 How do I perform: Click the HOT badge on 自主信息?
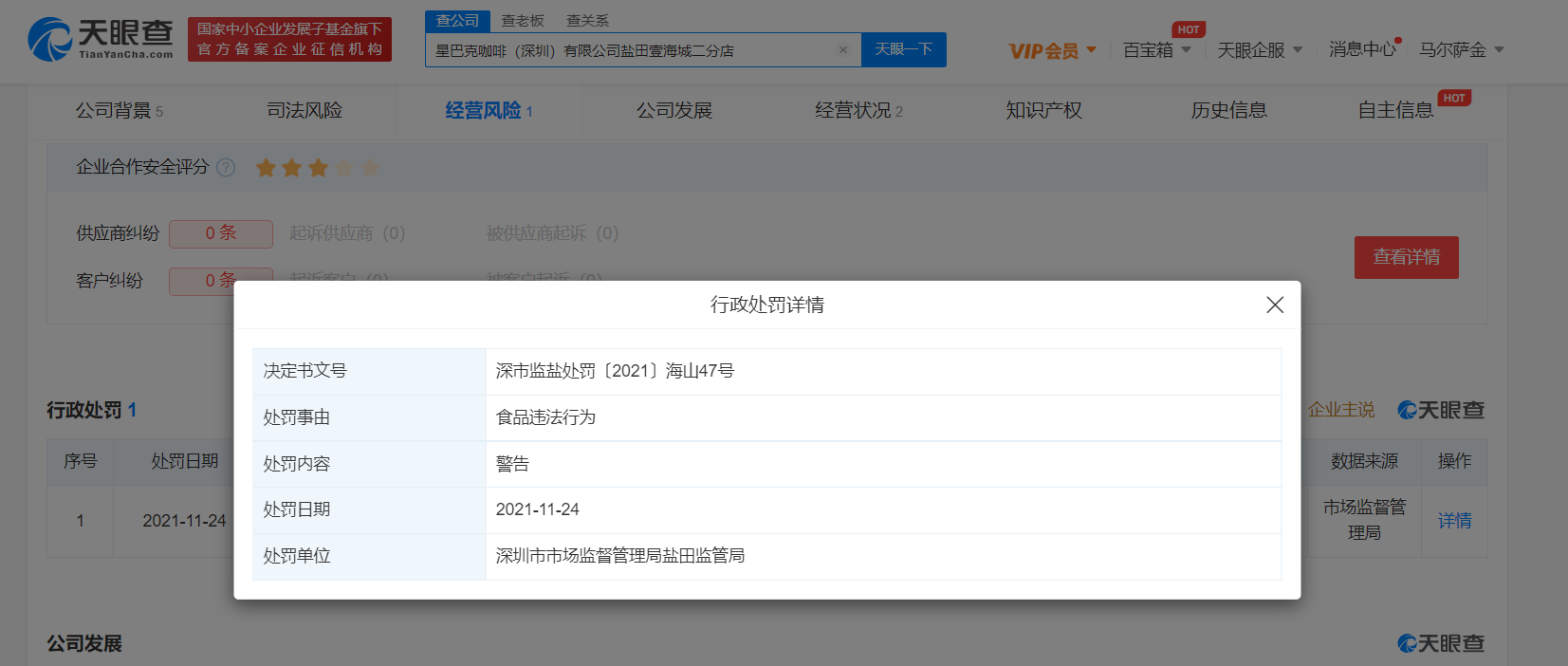[x=1454, y=98]
